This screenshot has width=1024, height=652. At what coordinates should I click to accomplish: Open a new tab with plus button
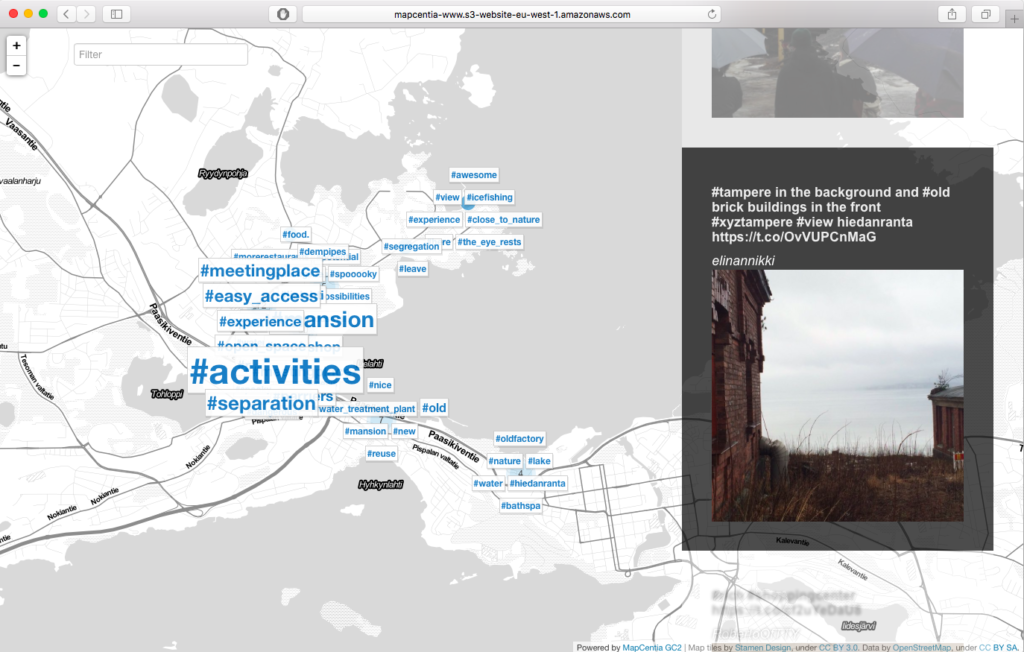coord(1014,19)
